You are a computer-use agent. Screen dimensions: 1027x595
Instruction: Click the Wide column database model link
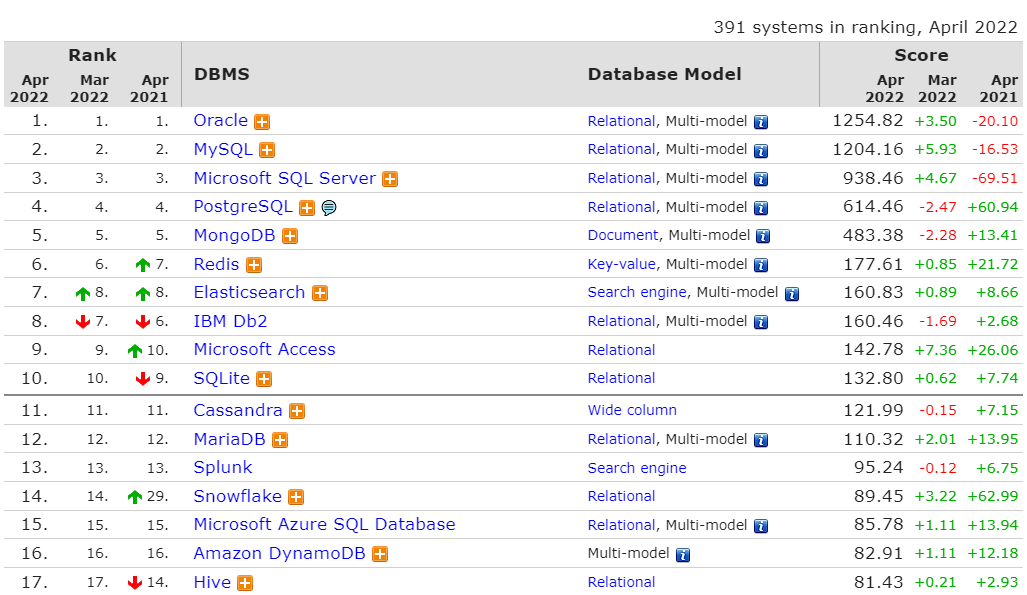[x=632, y=410]
